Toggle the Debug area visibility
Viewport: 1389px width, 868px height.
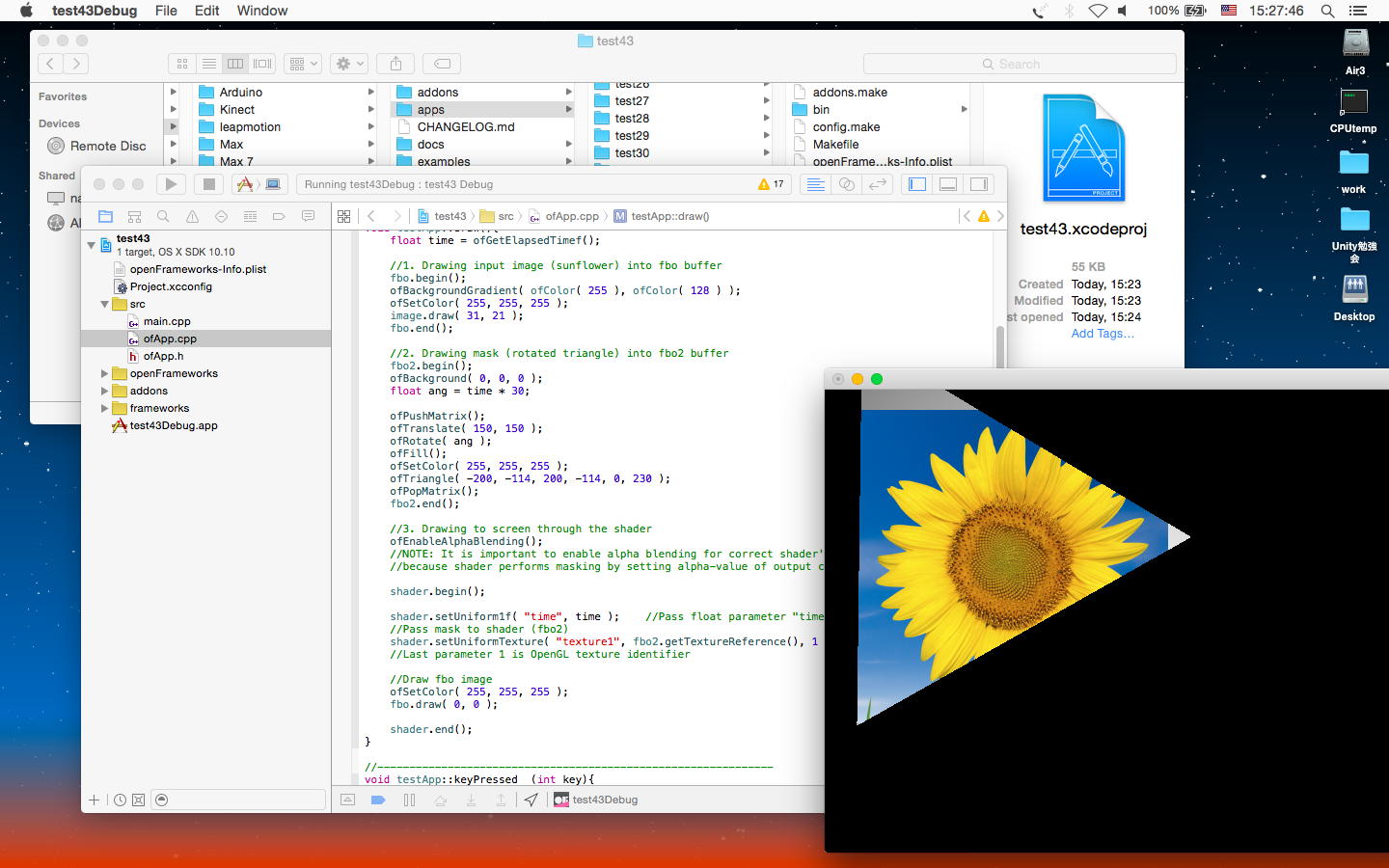coord(948,184)
